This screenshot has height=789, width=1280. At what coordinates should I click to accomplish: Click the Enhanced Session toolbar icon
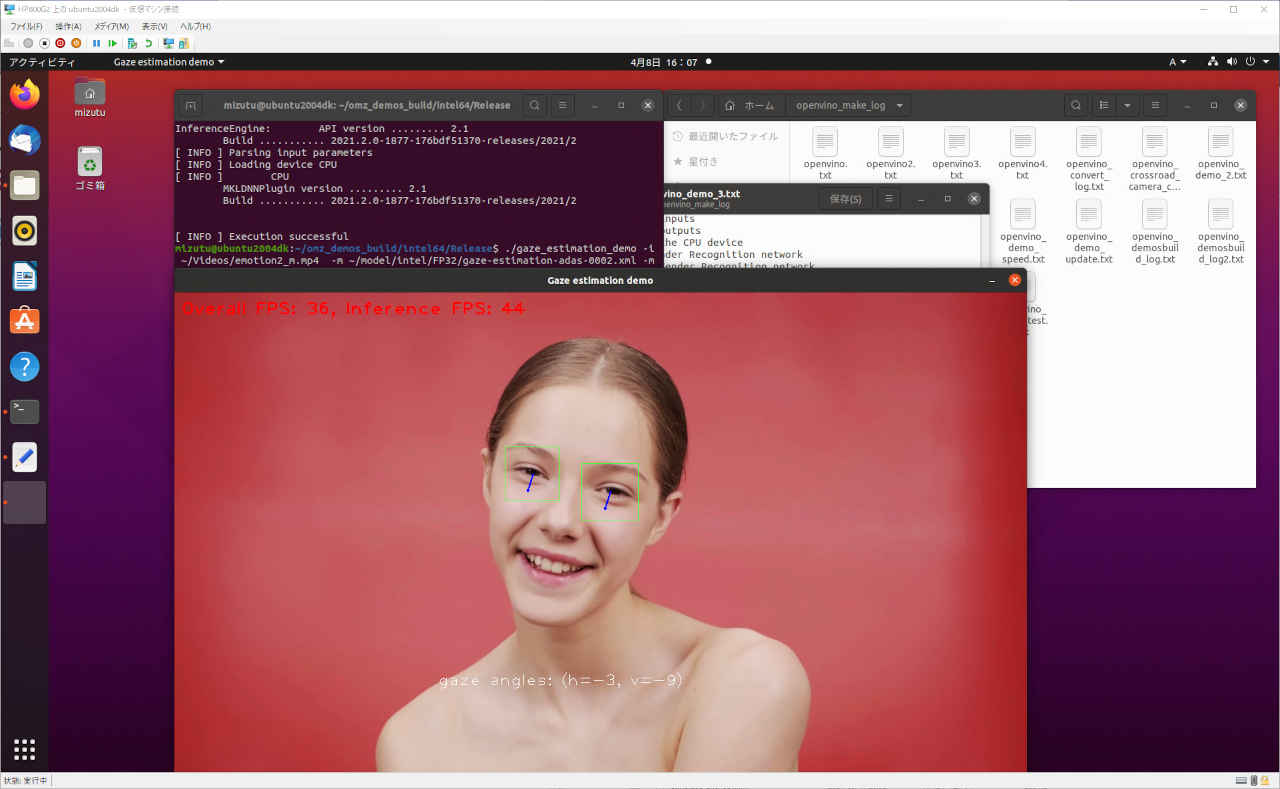point(169,43)
